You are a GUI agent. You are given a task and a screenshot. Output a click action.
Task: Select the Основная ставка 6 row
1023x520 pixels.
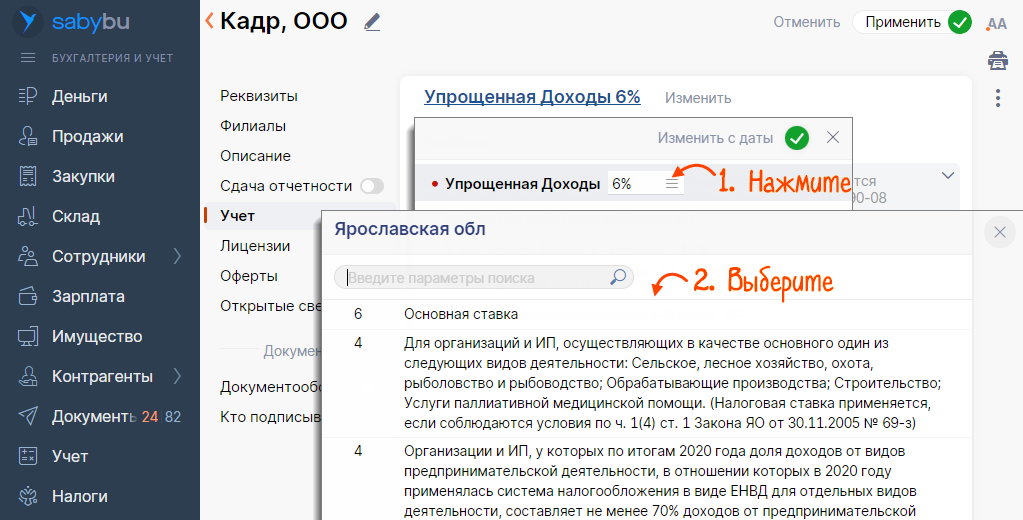coord(460,314)
